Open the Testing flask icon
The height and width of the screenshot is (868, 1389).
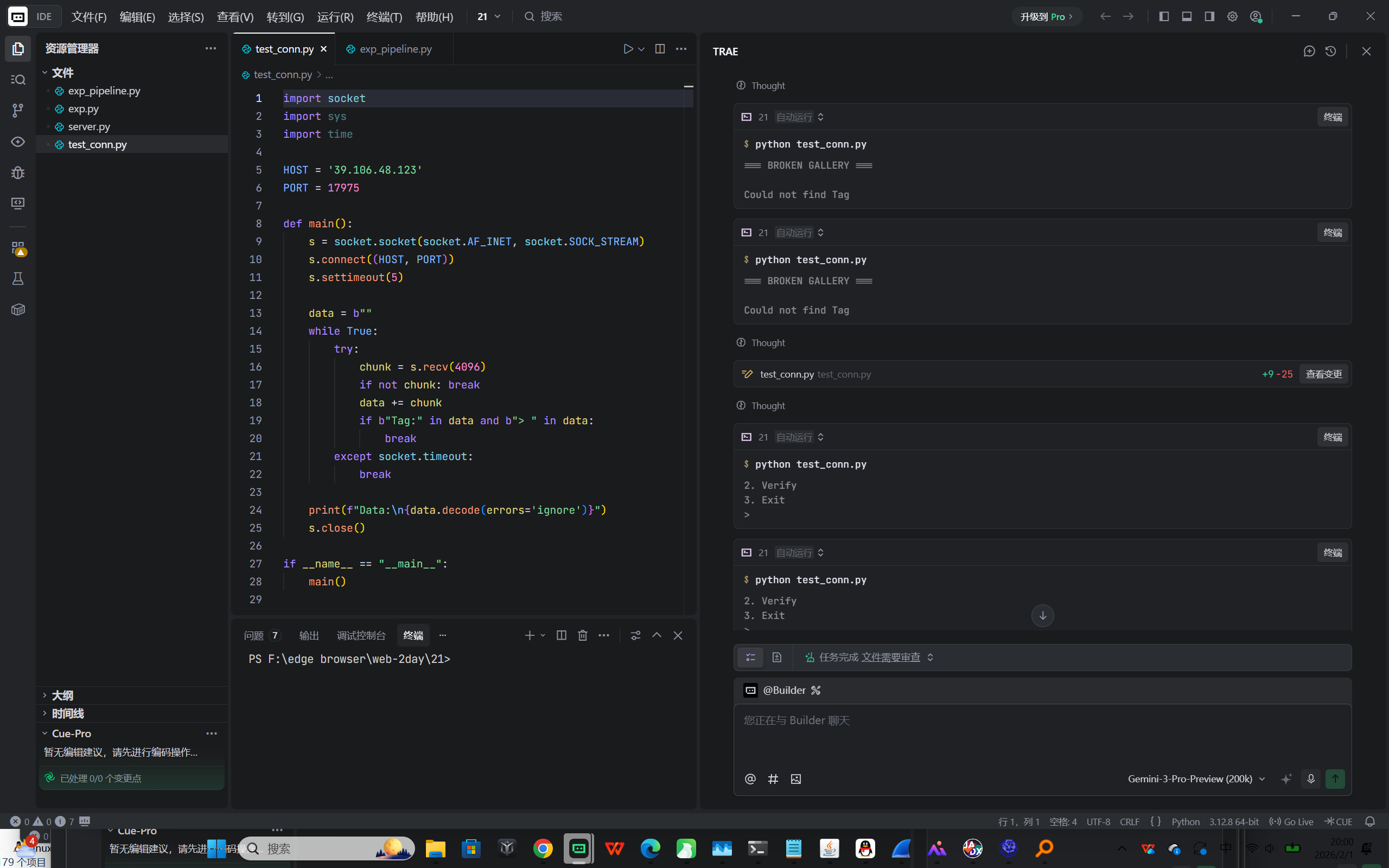pyautogui.click(x=18, y=279)
